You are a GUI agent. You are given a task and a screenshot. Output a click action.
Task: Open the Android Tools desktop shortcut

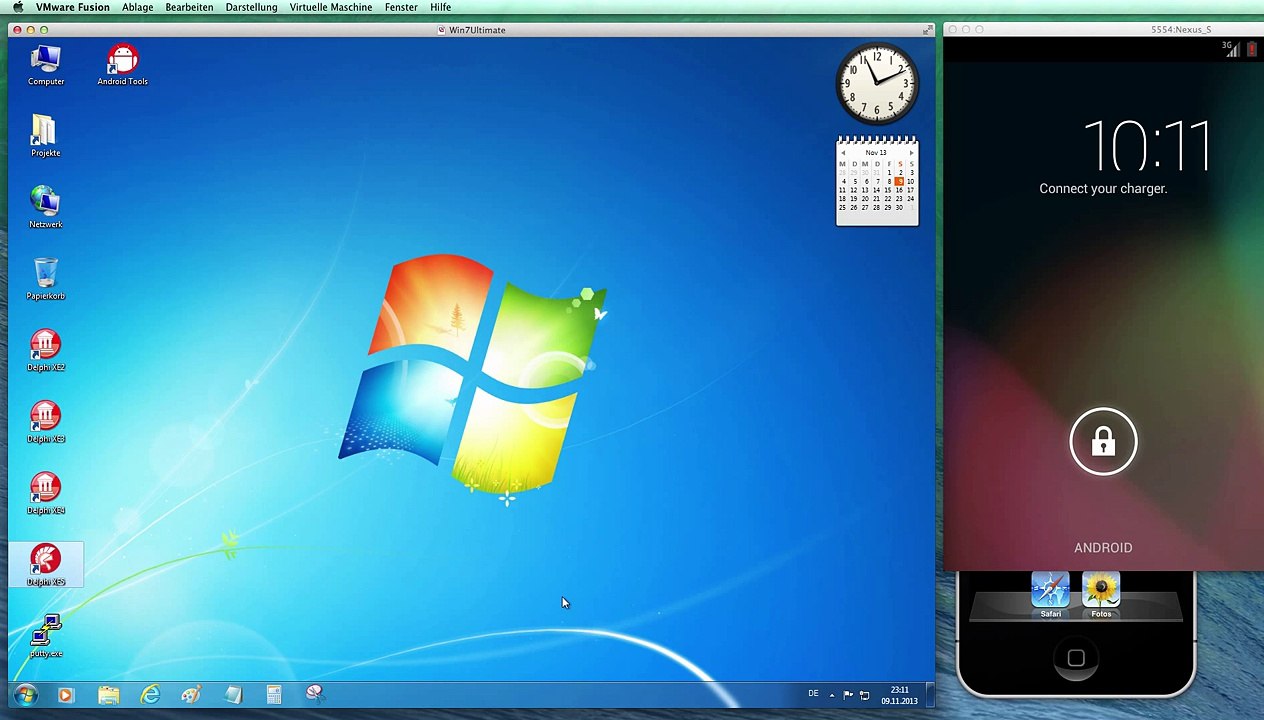pos(122,66)
